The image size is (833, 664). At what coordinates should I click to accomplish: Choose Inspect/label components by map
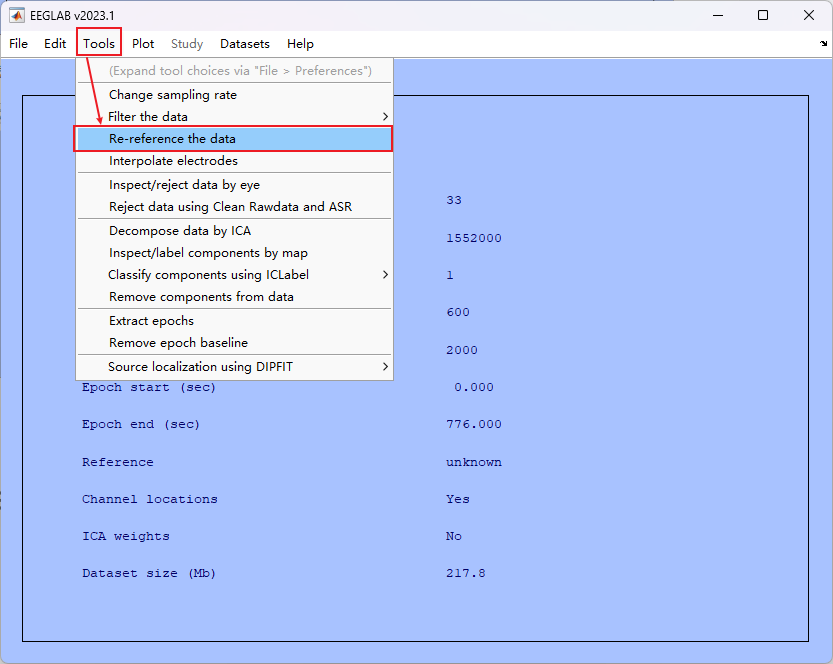234,253
